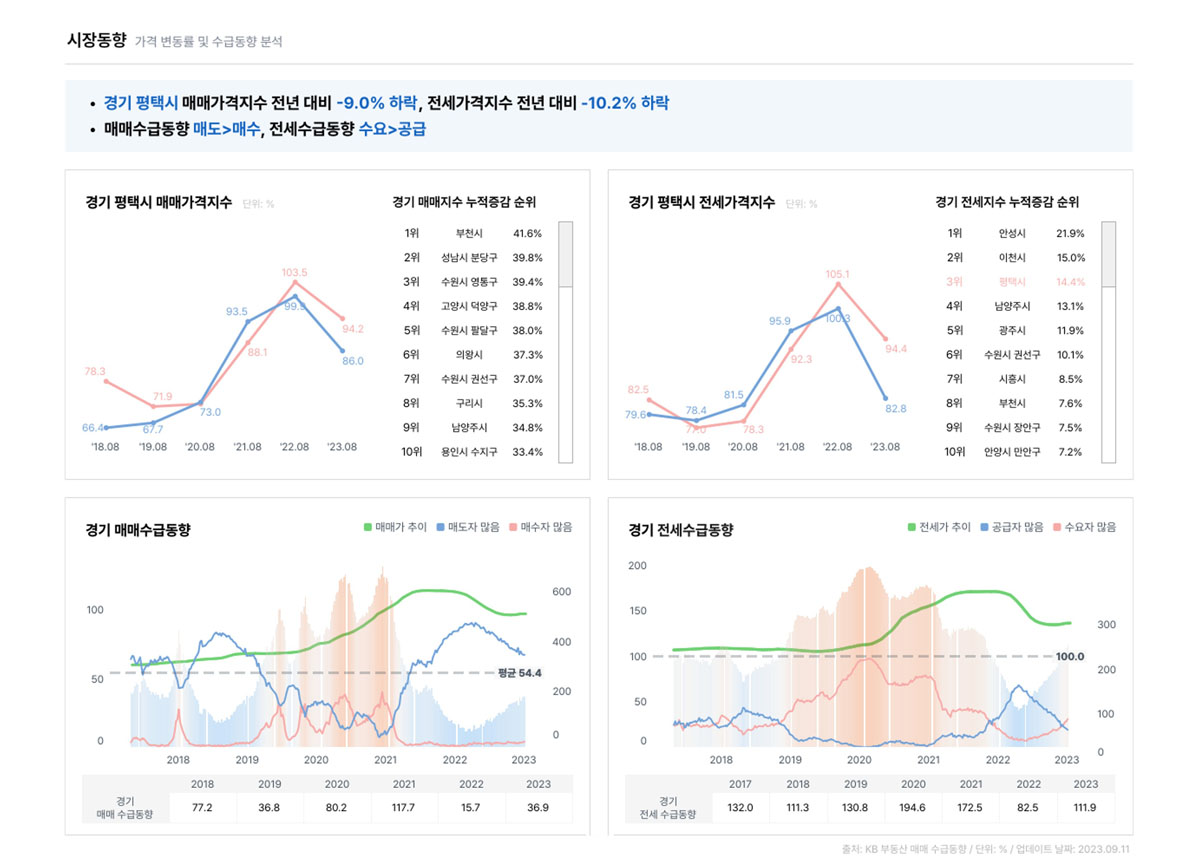The height and width of the screenshot is (858, 1200).
Task: Click the 82.5 cell in 전세 수급동향 table
Action: point(1028,807)
